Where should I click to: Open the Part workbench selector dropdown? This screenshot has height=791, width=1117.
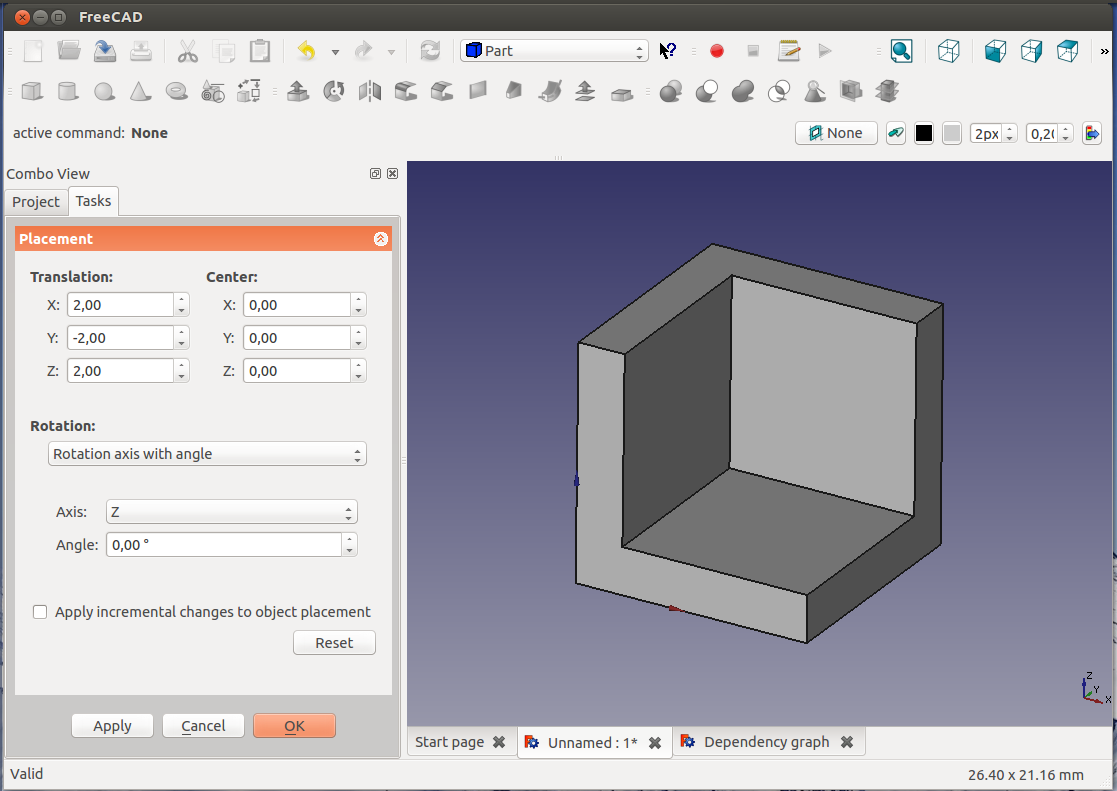[554, 51]
